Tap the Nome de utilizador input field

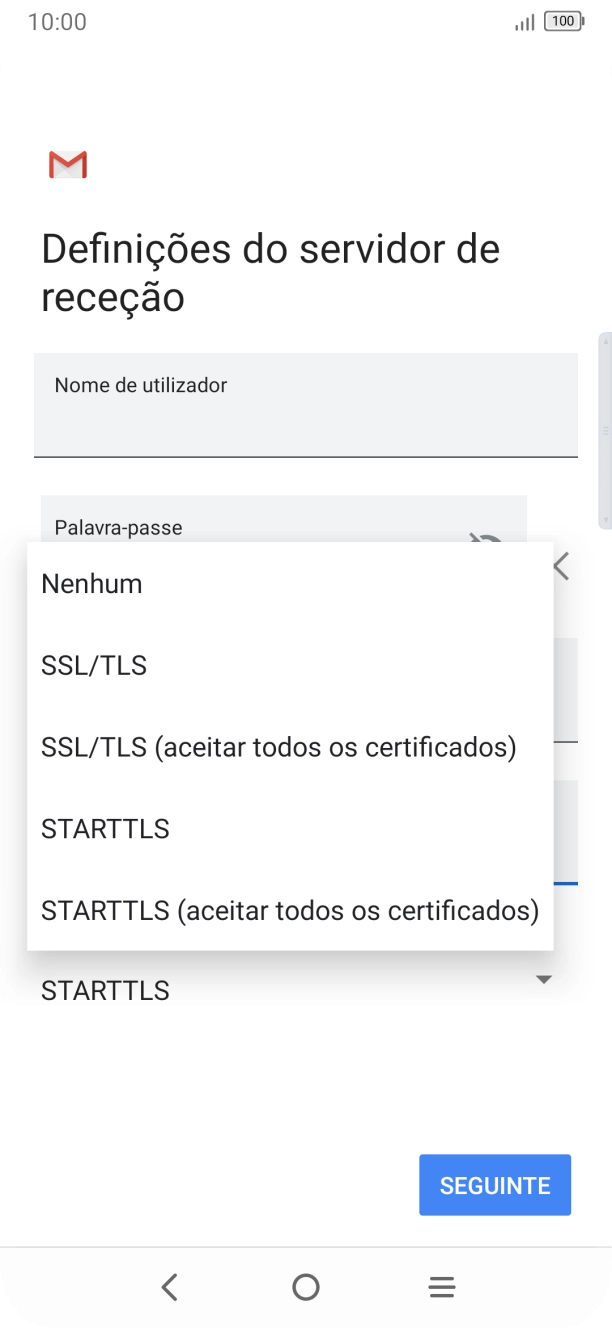pyautogui.click(x=306, y=404)
